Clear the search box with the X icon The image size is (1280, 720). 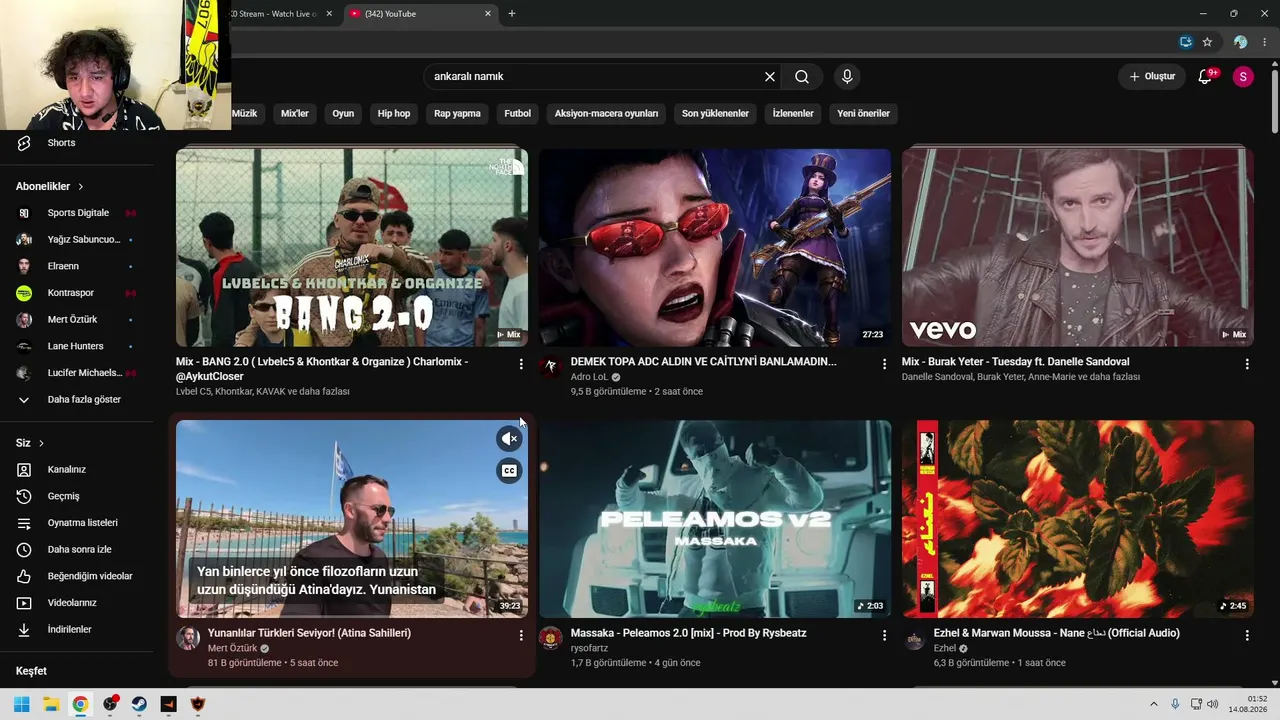(x=770, y=77)
